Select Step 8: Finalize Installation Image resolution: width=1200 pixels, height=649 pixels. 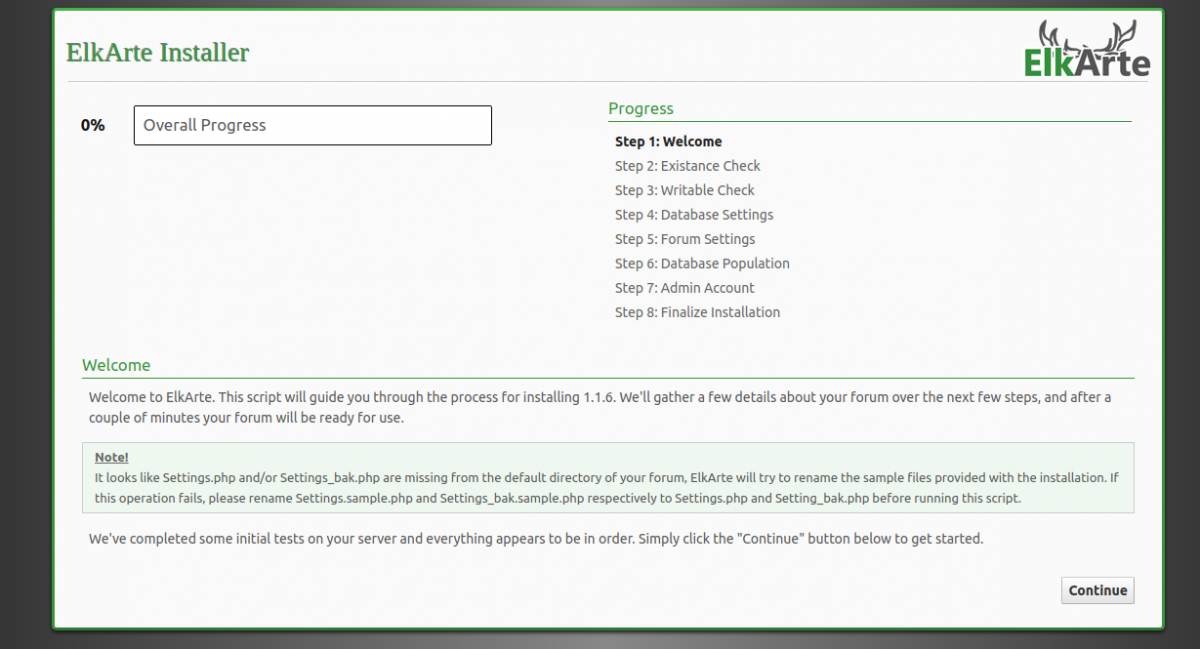(697, 312)
